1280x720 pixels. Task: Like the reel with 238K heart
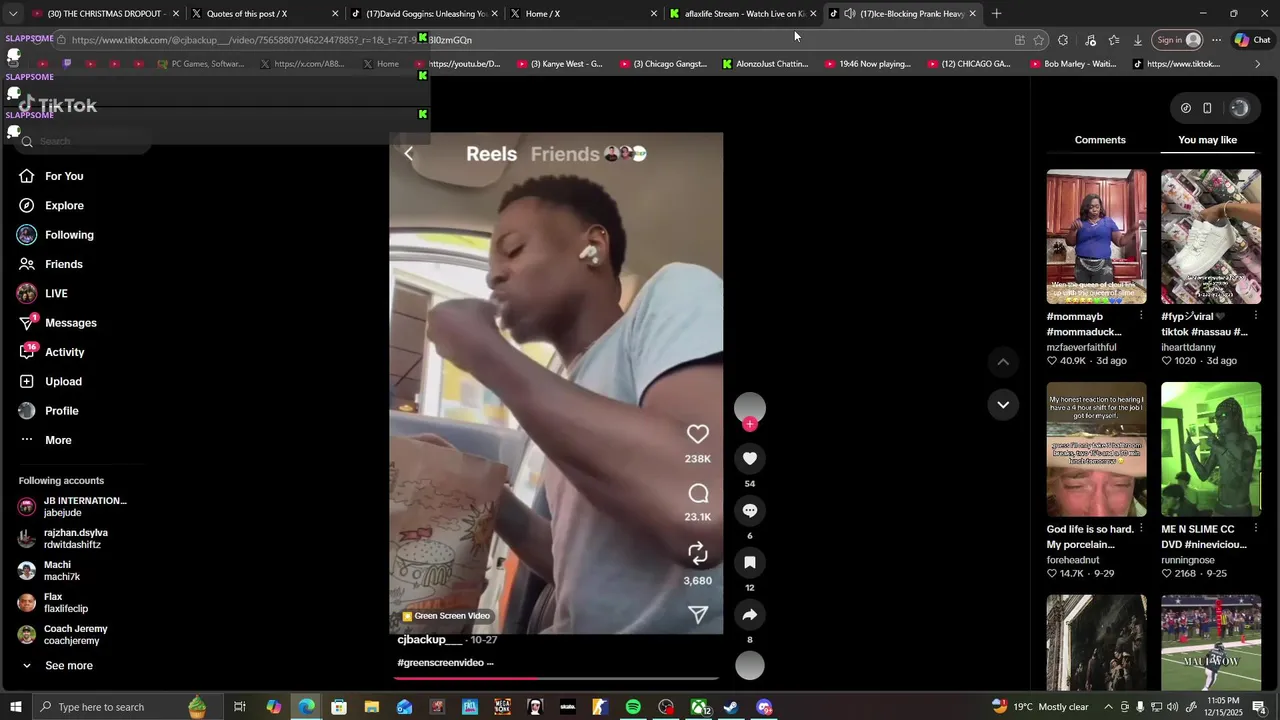click(698, 434)
